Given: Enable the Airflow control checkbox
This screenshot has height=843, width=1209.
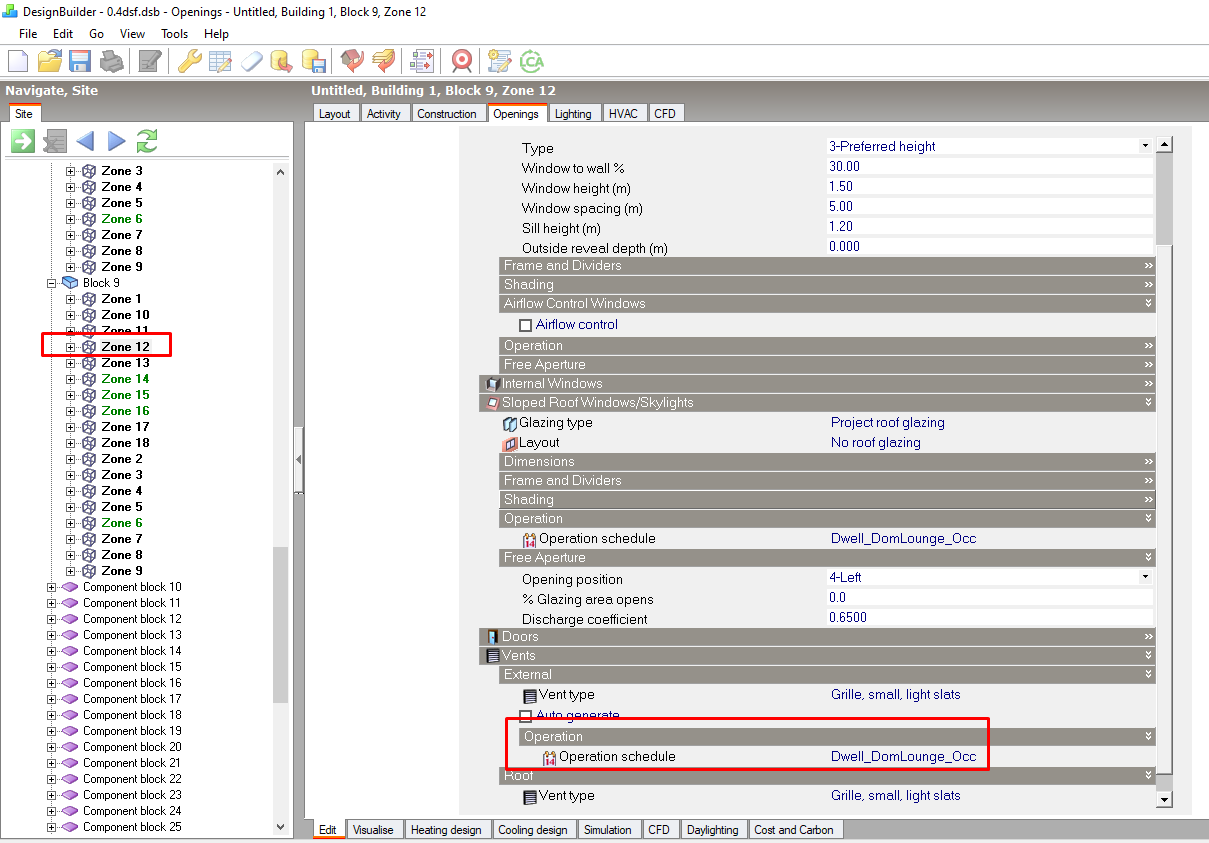Looking at the screenshot, I should (525, 325).
